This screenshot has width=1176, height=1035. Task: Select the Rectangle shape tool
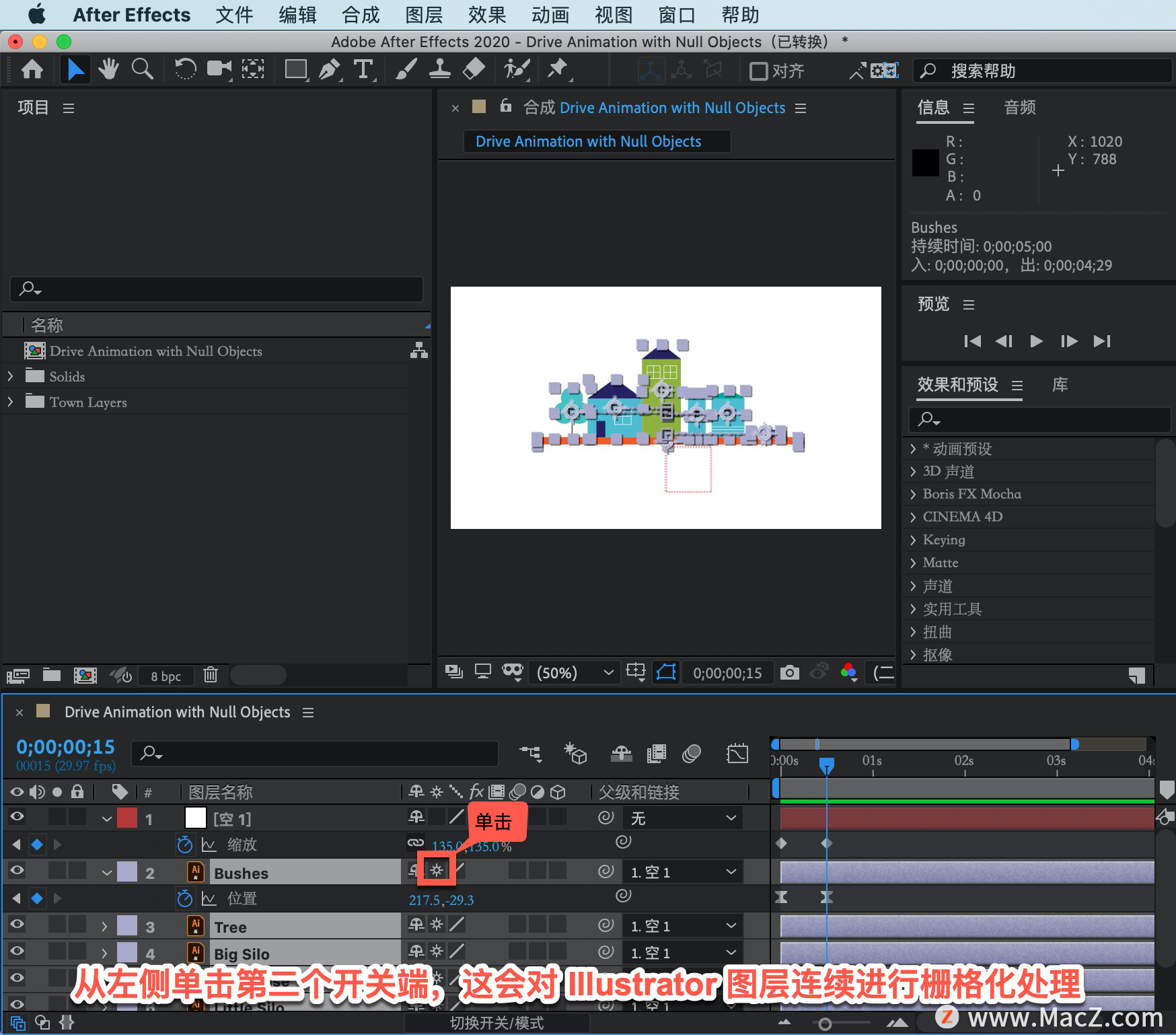[295, 69]
